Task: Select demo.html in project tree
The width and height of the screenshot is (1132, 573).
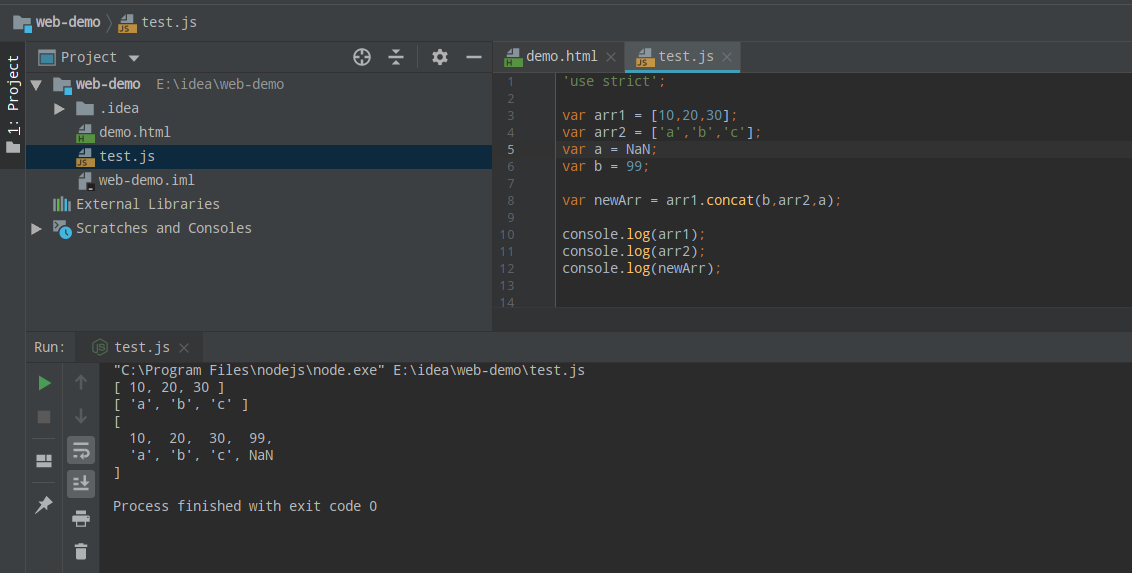Action: click(135, 132)
